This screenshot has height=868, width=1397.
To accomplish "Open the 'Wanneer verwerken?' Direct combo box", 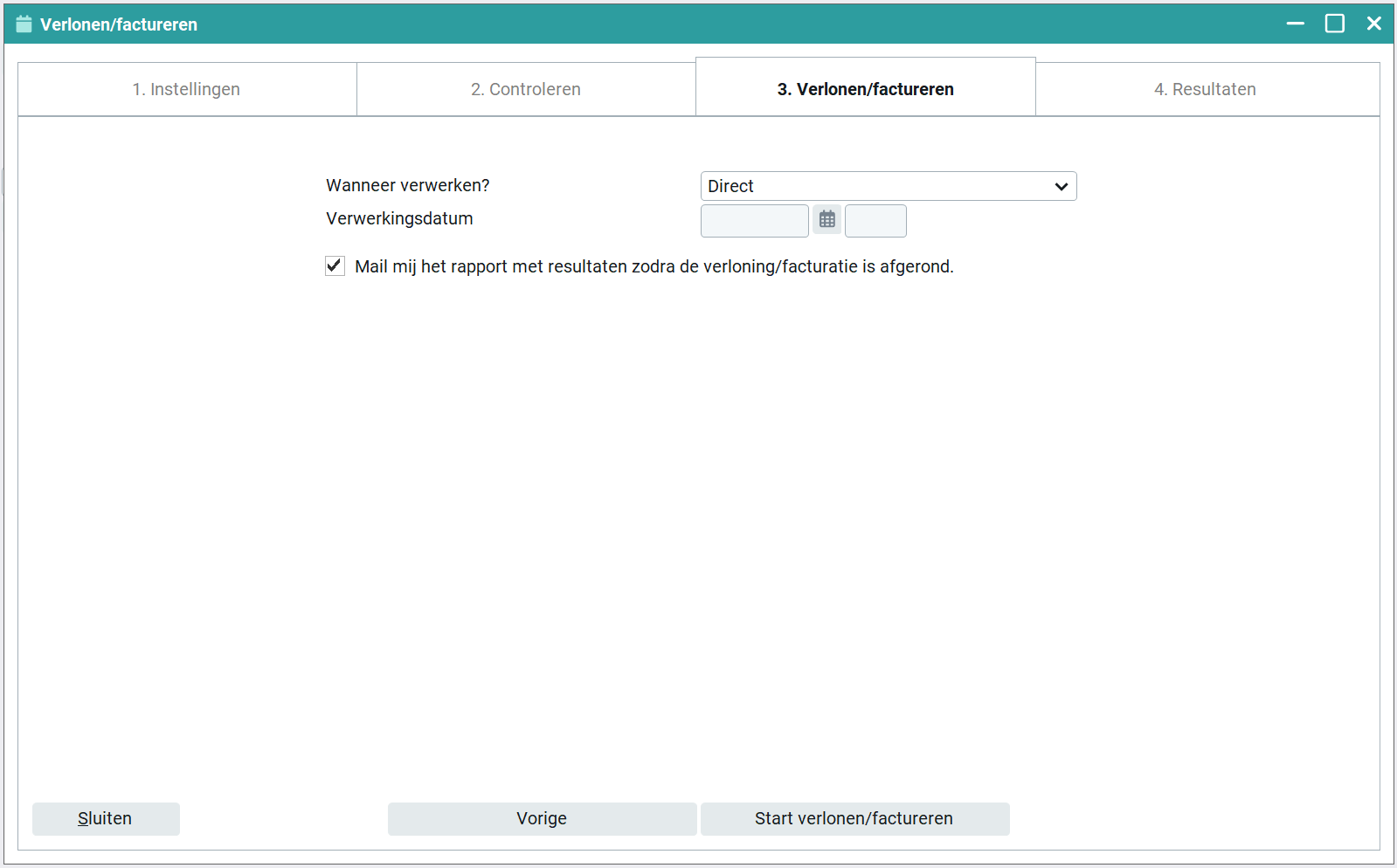I will [x=874, y=186].
